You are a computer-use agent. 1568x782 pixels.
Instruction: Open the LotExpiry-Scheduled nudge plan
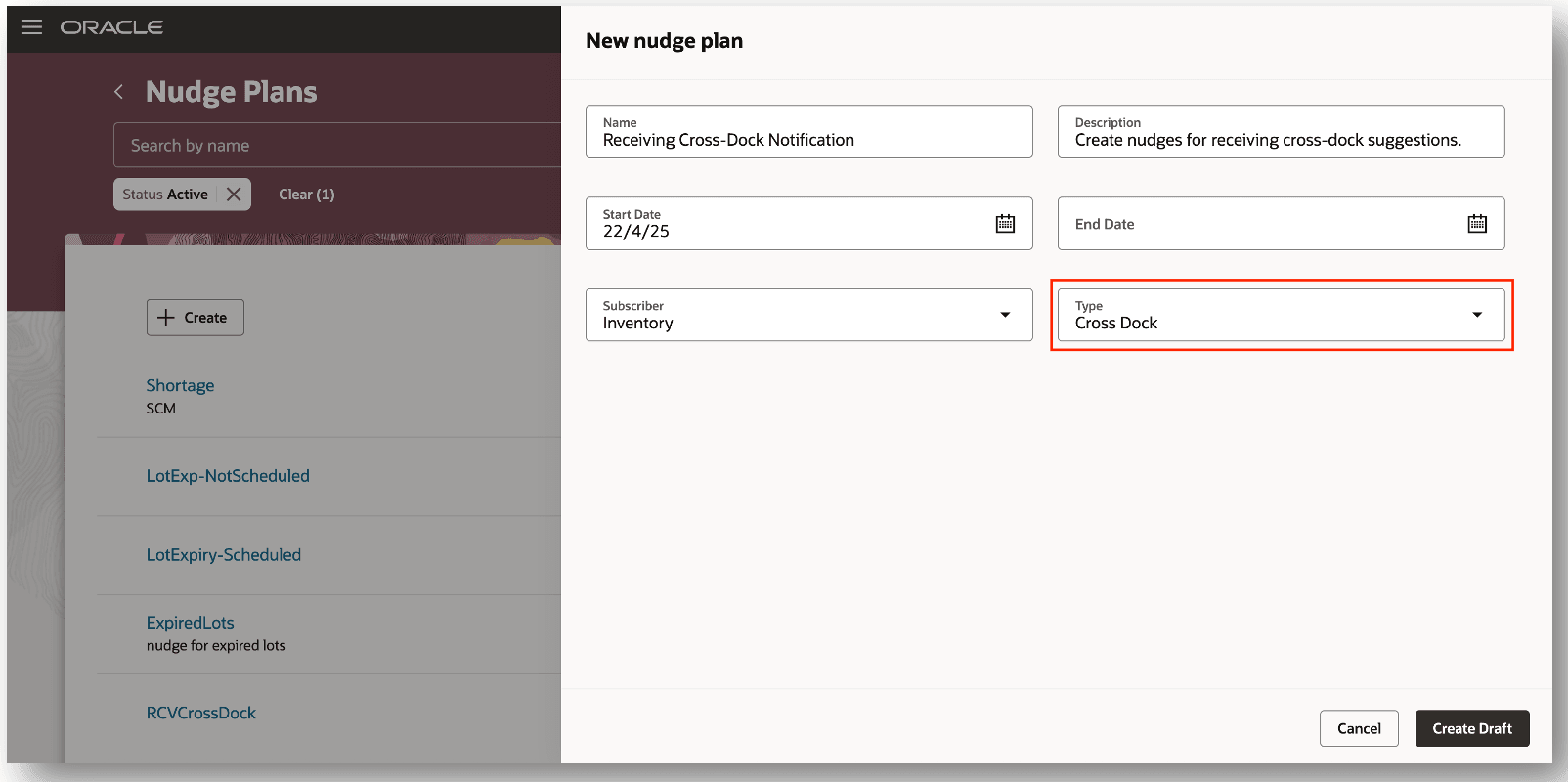(x=224, y=555)
